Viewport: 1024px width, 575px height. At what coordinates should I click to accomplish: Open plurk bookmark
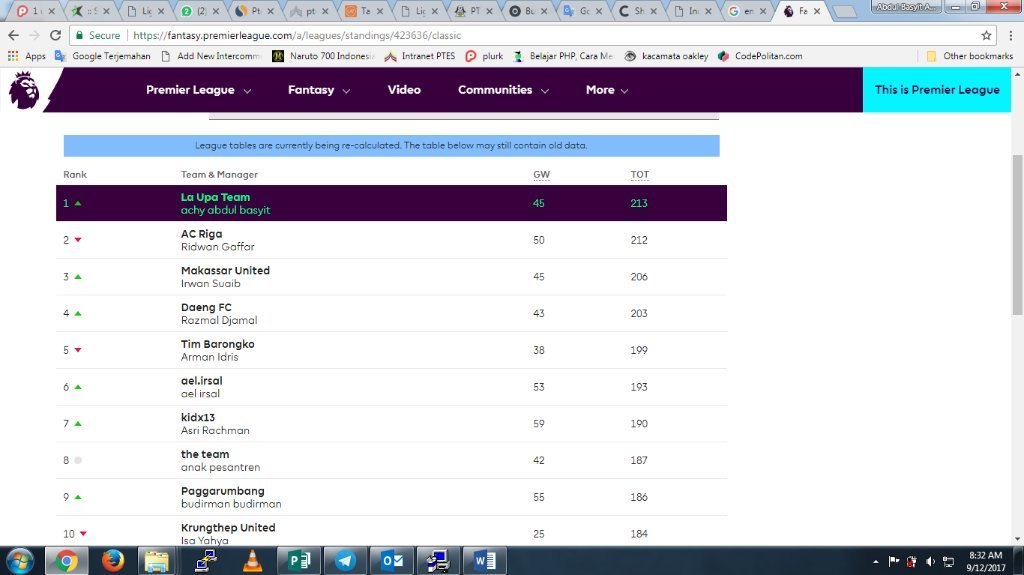pyautogui.click(x=484, y=56)
